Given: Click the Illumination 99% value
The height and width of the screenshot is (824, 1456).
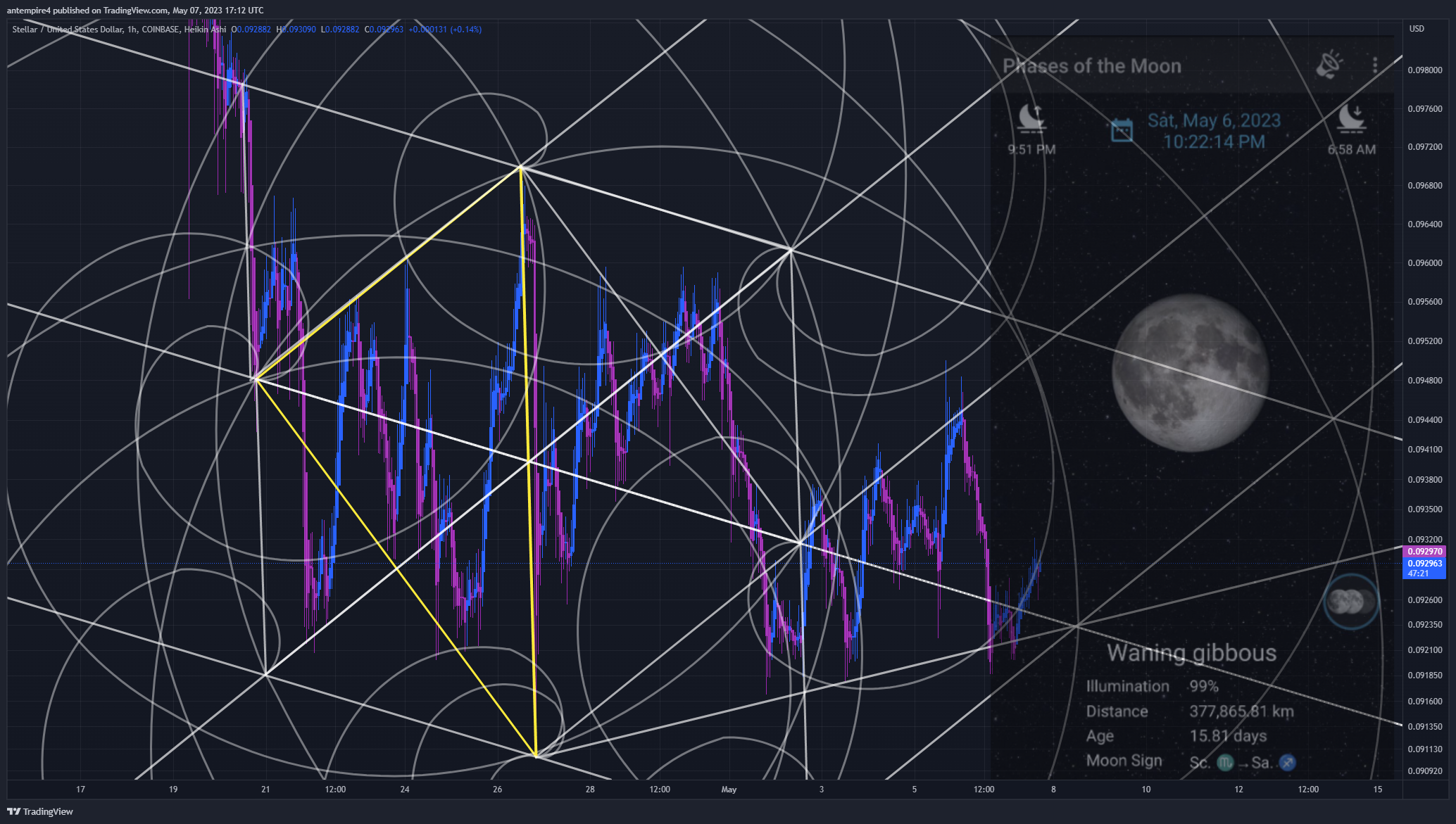Looking at the screenshot, I should 1204,686.
